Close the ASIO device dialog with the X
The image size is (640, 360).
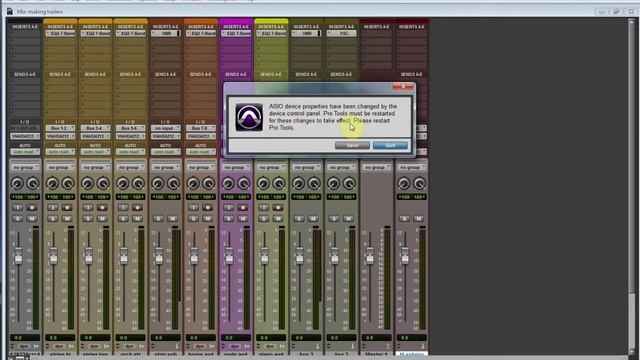click(x=403, y=86)
